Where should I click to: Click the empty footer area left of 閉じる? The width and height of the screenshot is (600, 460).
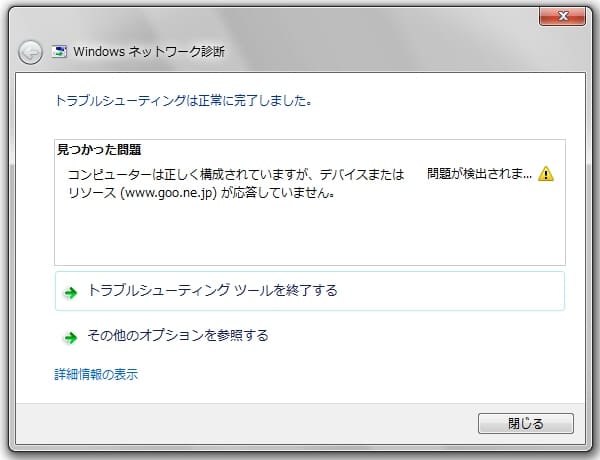click(x=250, y=423)
